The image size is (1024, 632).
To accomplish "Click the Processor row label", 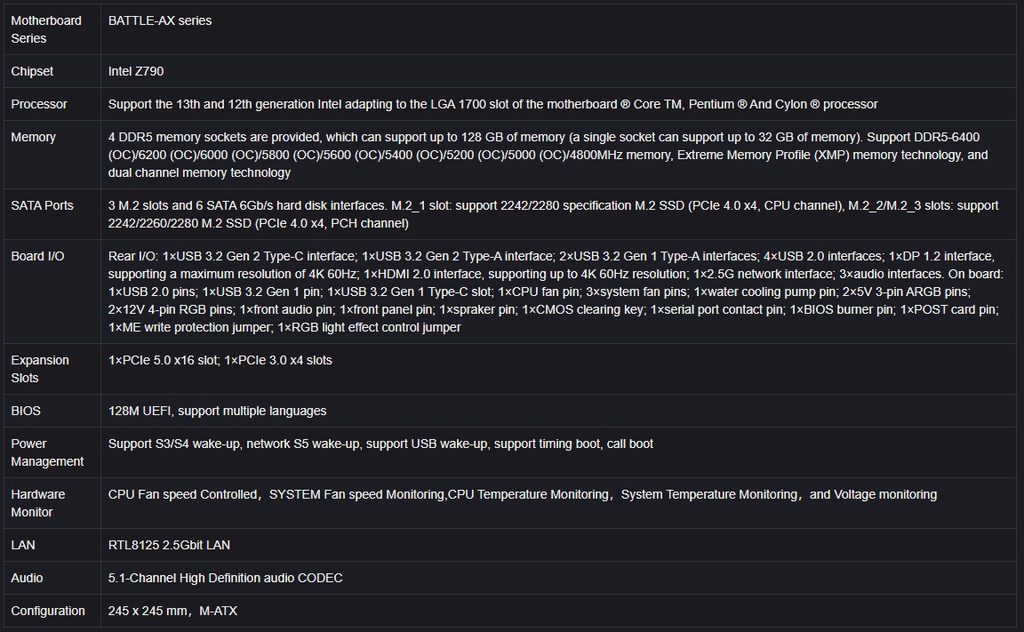I will tap(39, 104).
